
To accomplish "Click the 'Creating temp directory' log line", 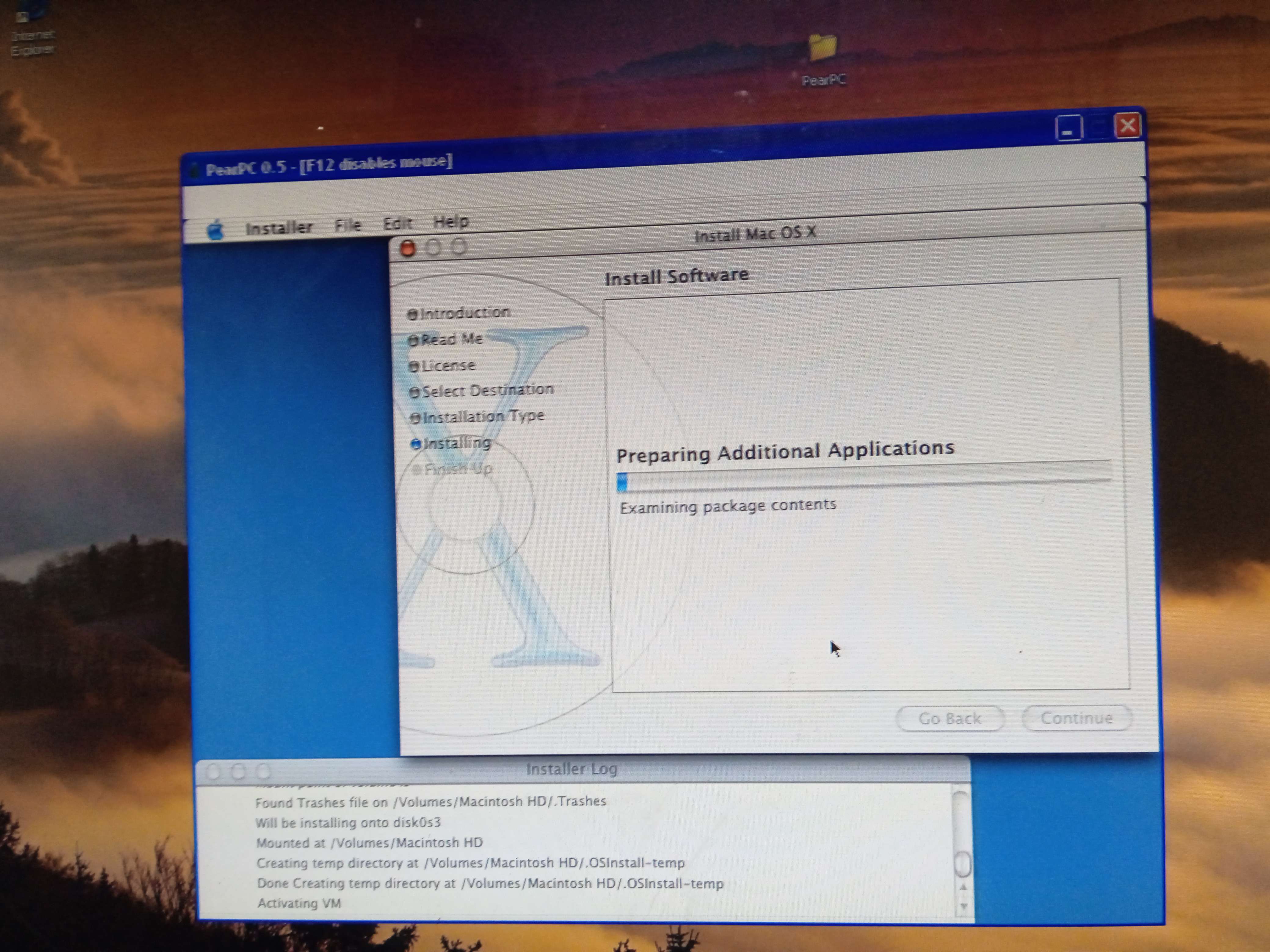I will (x=470, y=863).
